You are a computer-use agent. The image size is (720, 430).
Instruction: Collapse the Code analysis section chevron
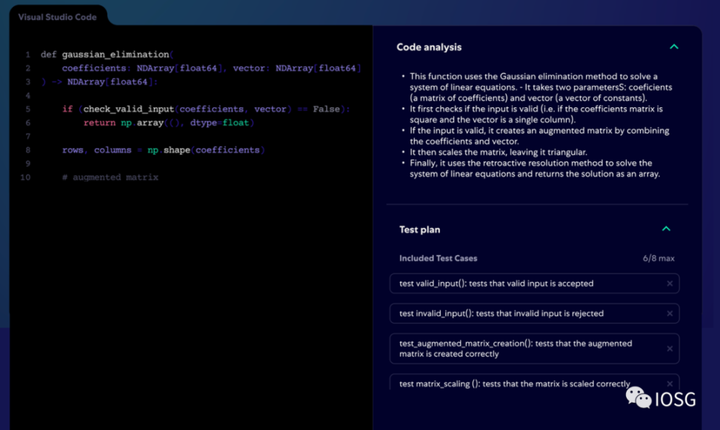click(x=674, y=47)
